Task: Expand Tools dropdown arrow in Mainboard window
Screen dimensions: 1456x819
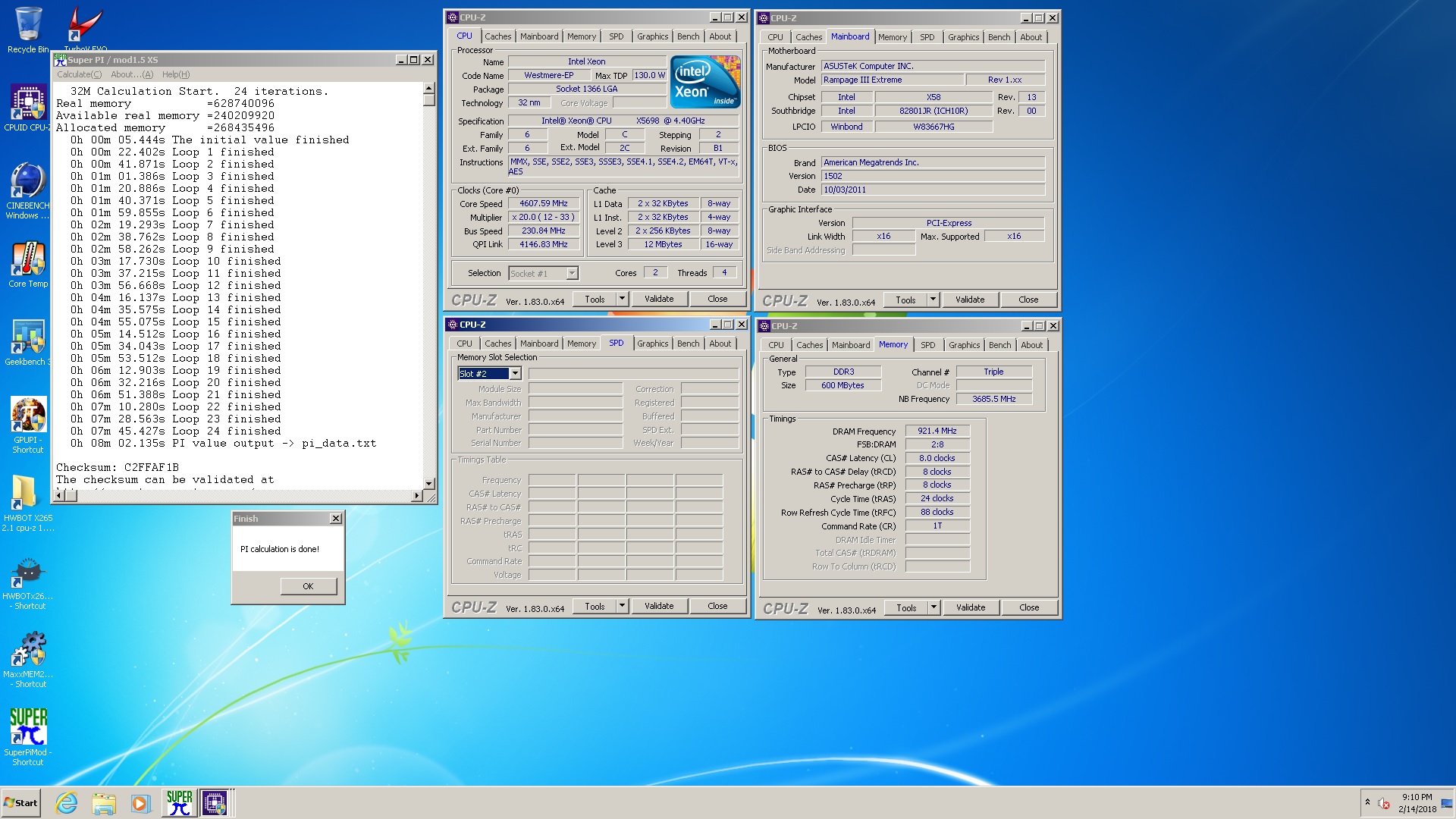Action: pyautogui.click(x=933, y=300)
